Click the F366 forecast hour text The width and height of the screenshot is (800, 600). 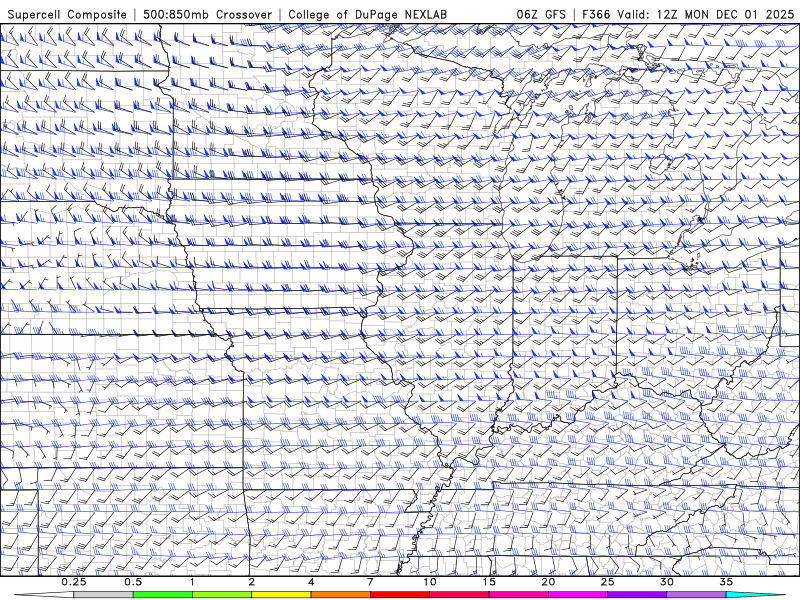pos(596,14)
